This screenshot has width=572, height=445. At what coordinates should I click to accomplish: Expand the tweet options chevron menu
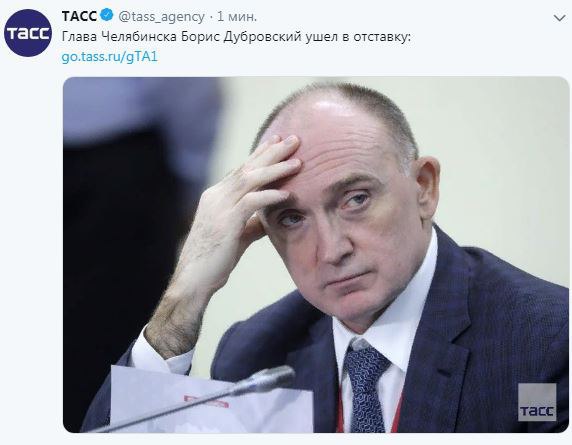[559, 18]
